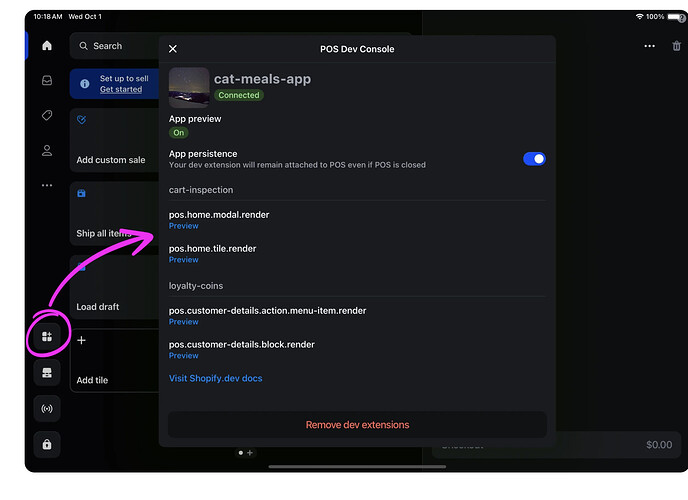Screen dimensions: 688x500
Task: Click the pos.home.modal.render target name
Action: coord(219,215)
